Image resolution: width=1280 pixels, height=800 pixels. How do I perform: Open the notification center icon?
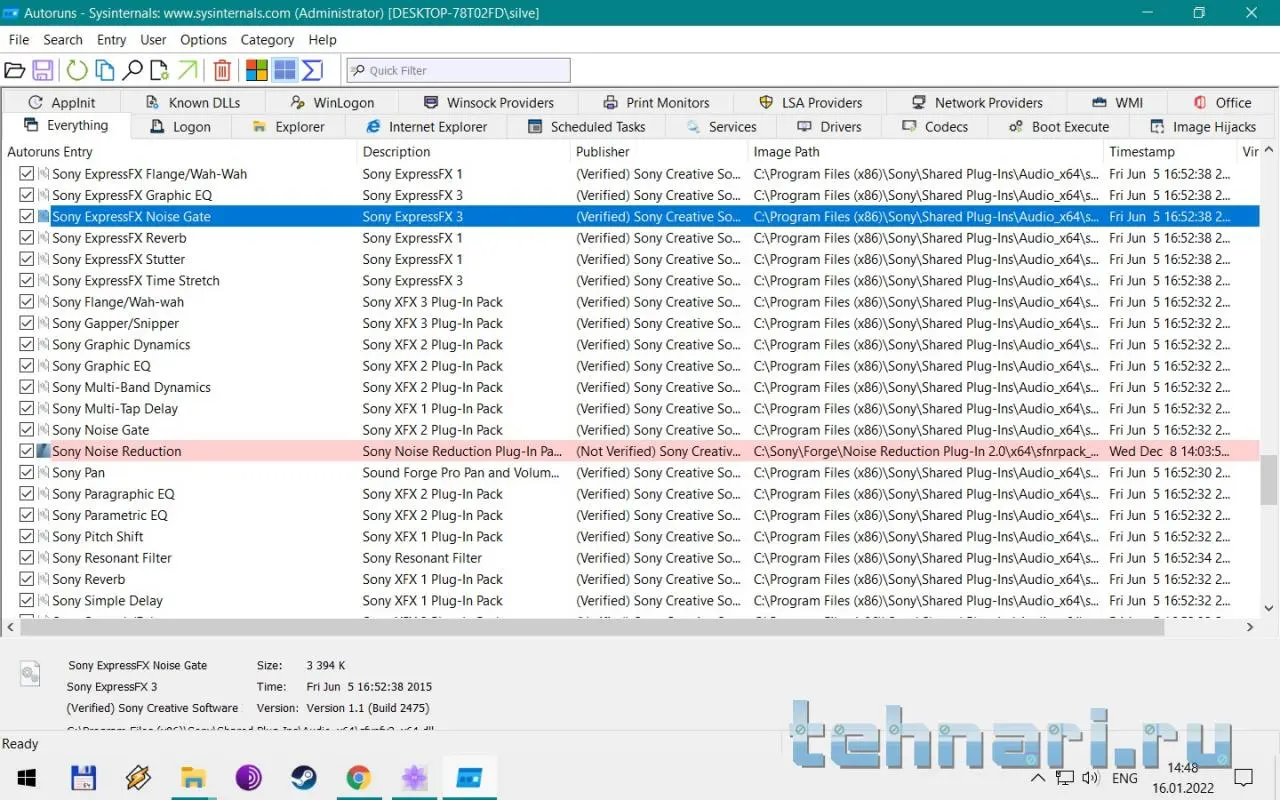coord(1243,778)
